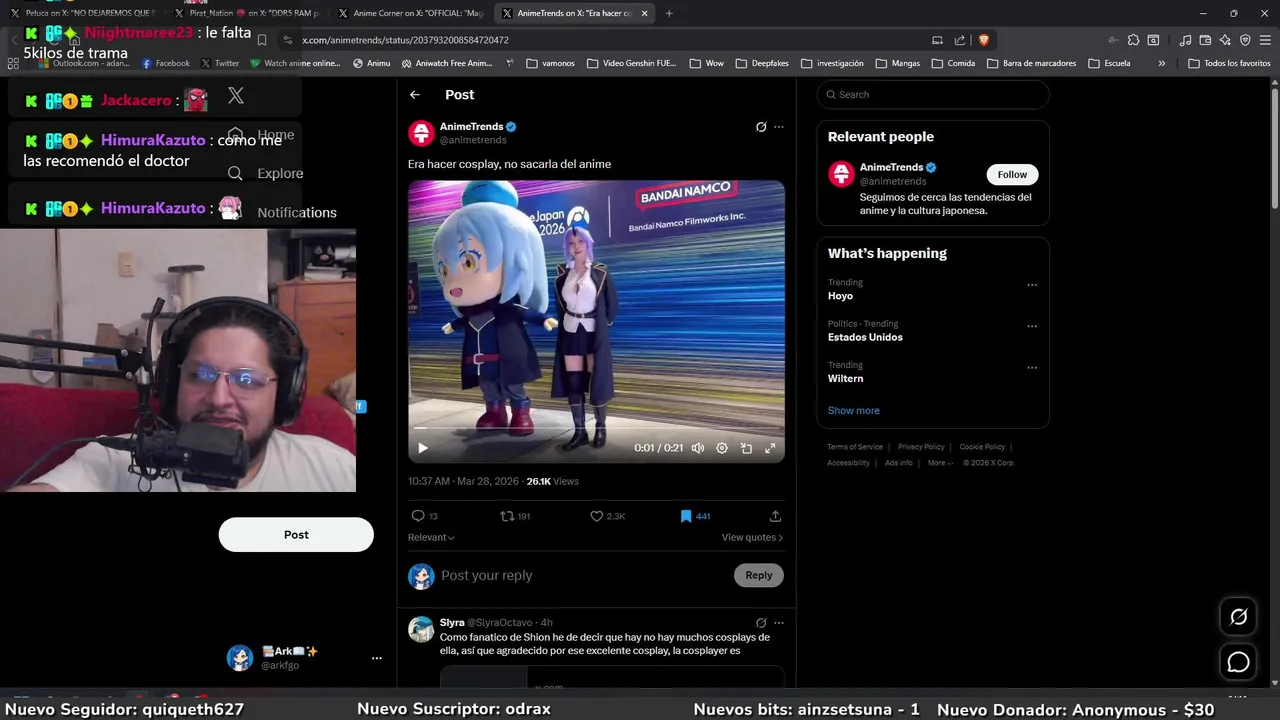Open the Estados Unidos trending topic
1280x720 pixels.
pos(865,337)
